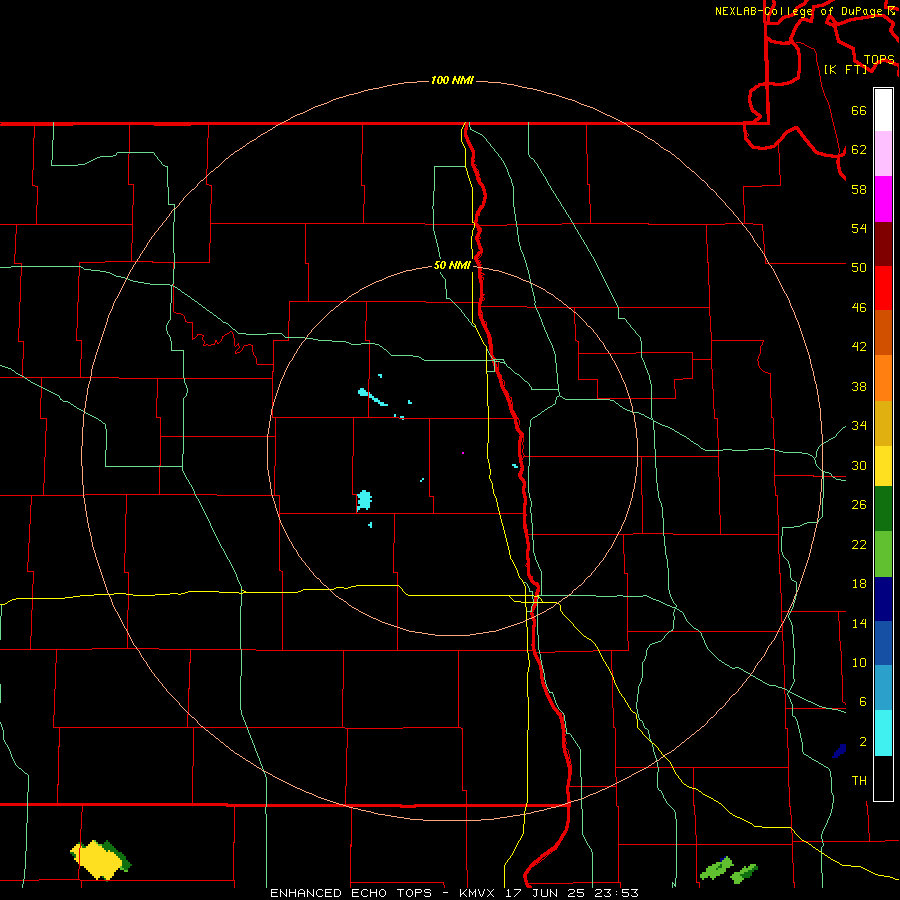Click the 17 JUN 25 date text
This screenshot has height=900, width=900.
[544, 893]
